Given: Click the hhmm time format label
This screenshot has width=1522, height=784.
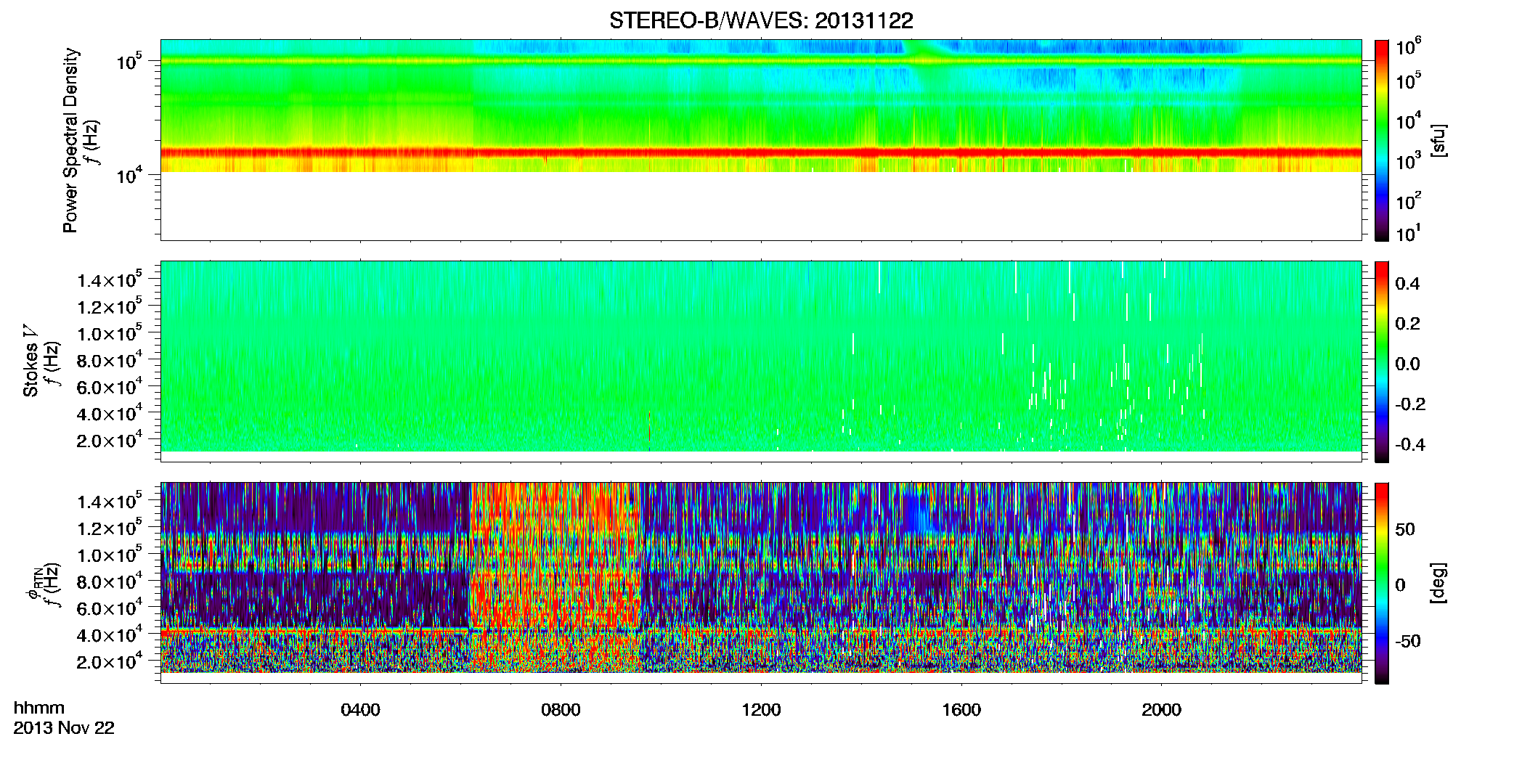Looking at the screenshot, I should (x=39, y=708).
